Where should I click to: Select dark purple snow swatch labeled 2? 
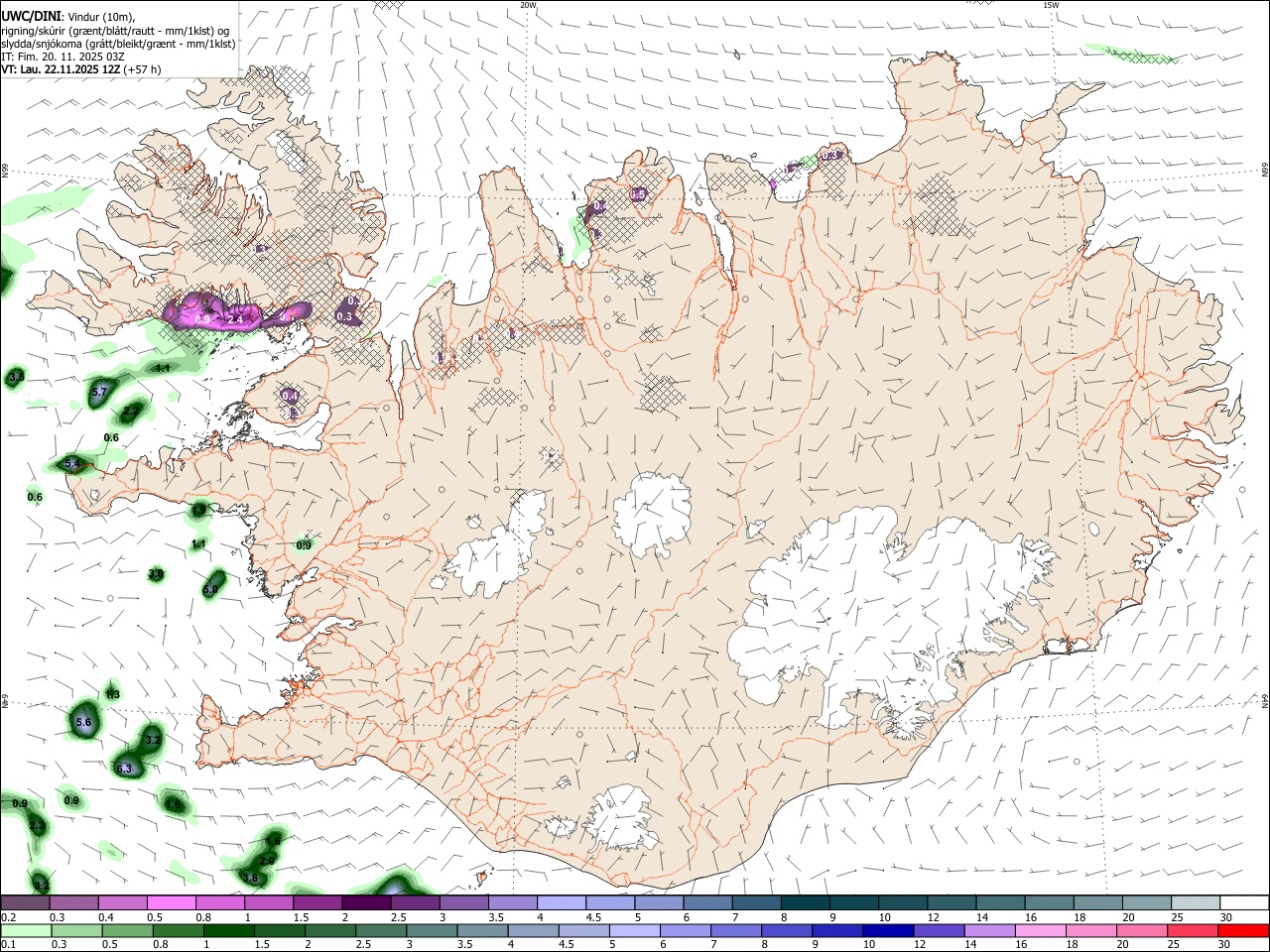pos(366,903)
